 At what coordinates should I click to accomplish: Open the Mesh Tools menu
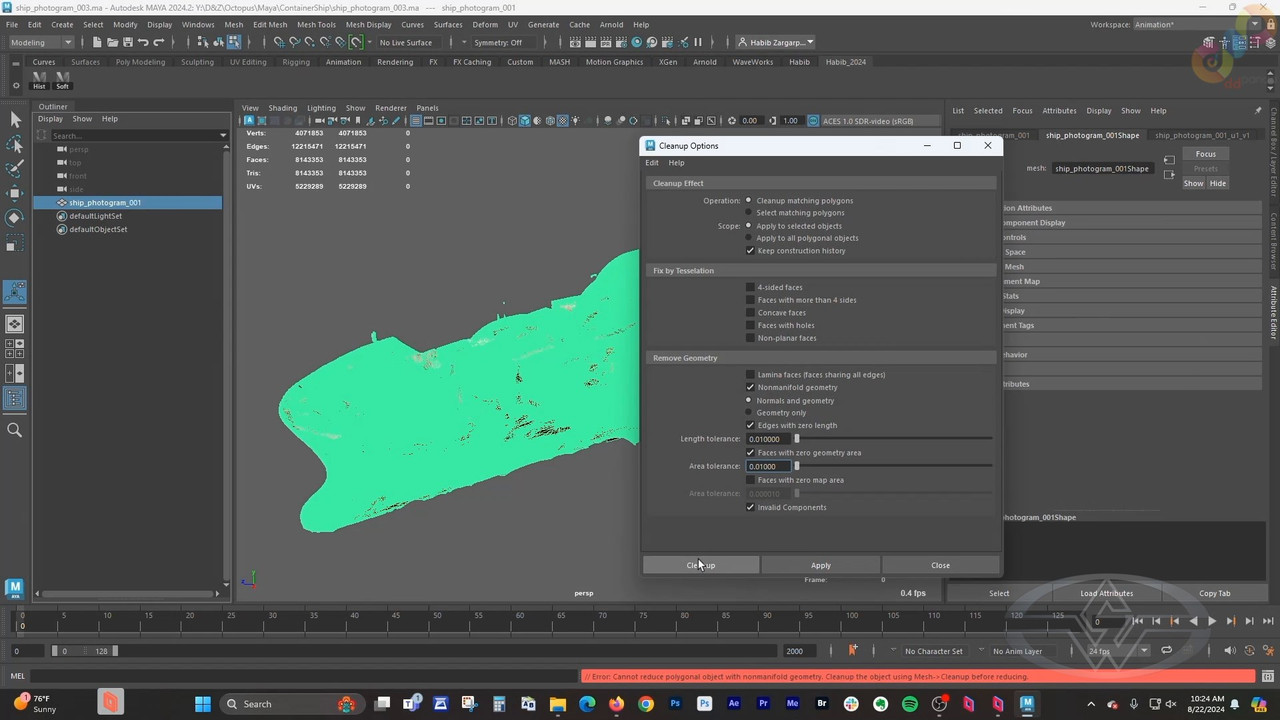coord(316,24)
